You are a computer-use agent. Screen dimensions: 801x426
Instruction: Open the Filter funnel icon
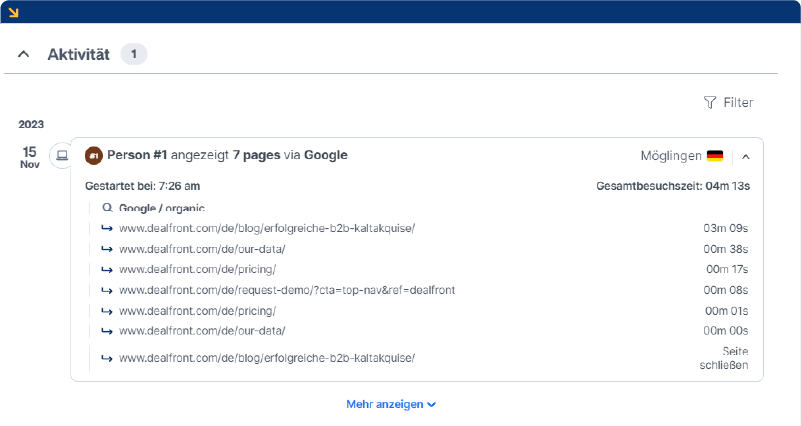710,103
